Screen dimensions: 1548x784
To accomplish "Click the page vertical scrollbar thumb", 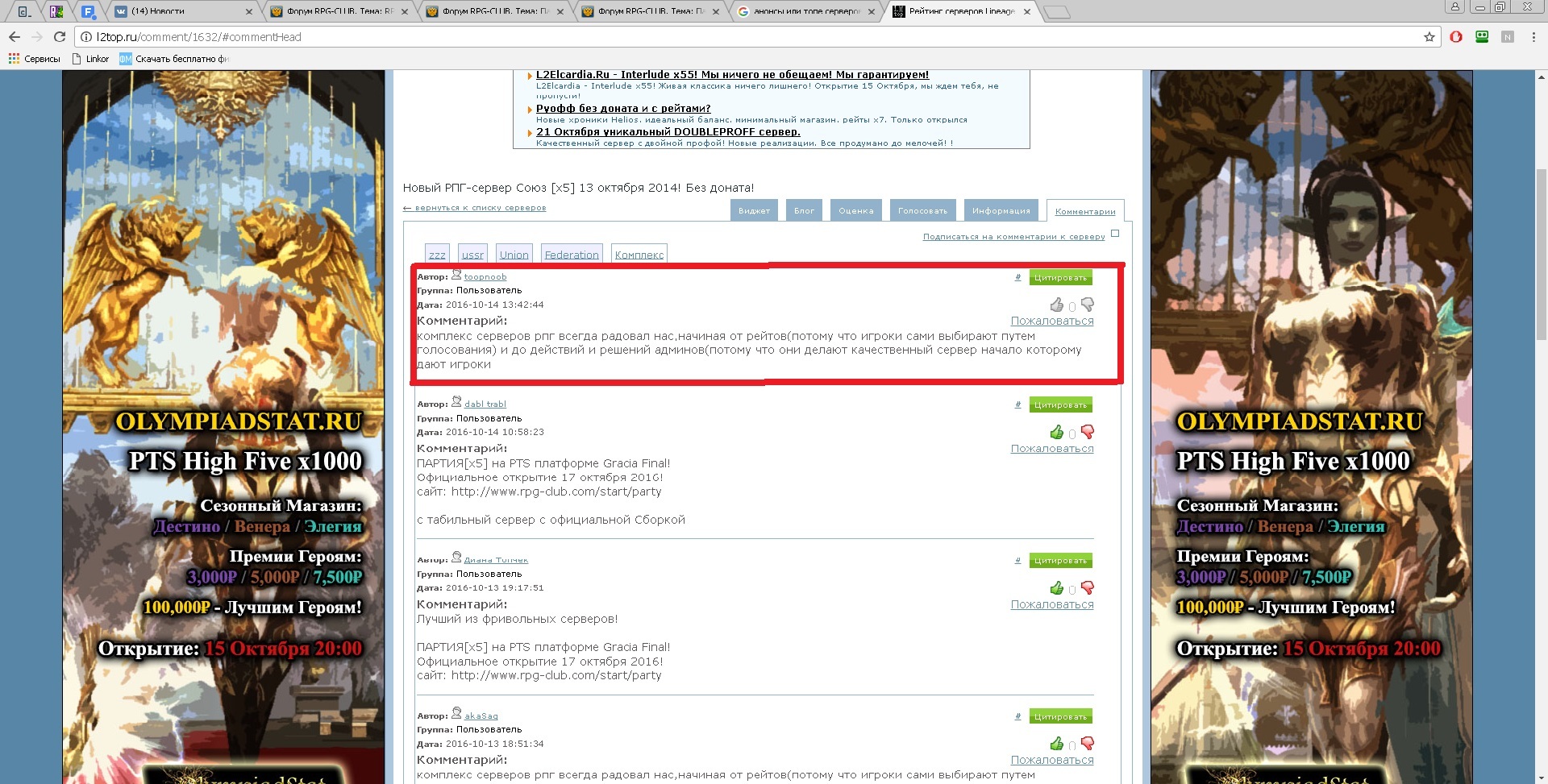I will point(1542,254).
